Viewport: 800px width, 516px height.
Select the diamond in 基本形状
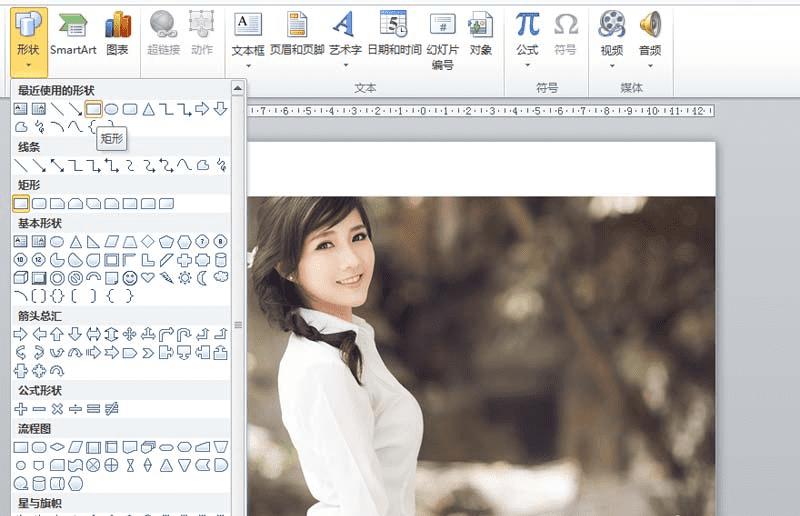pos(148,241)
